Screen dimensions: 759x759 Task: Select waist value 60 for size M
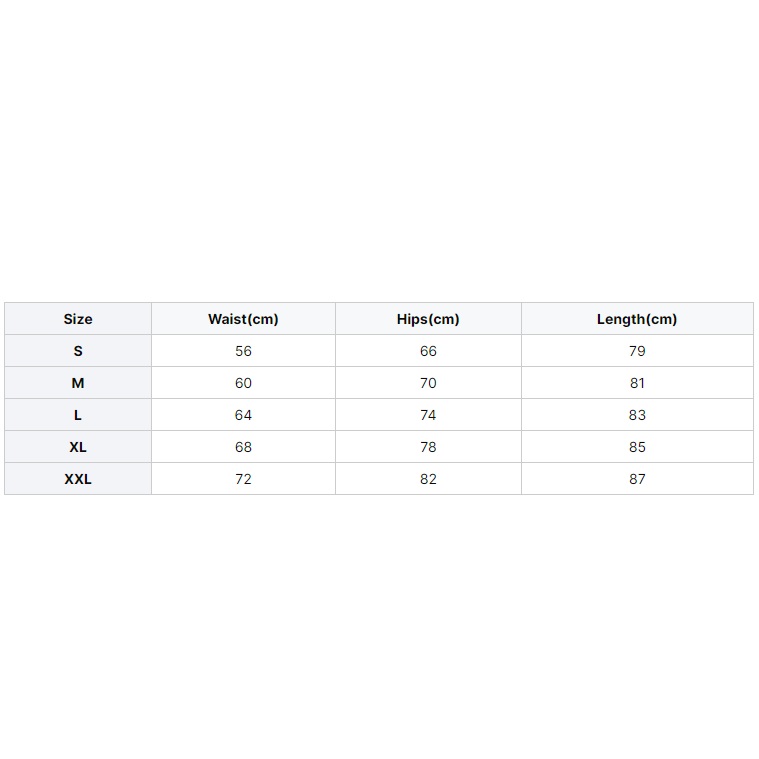(x=243, y=383)
